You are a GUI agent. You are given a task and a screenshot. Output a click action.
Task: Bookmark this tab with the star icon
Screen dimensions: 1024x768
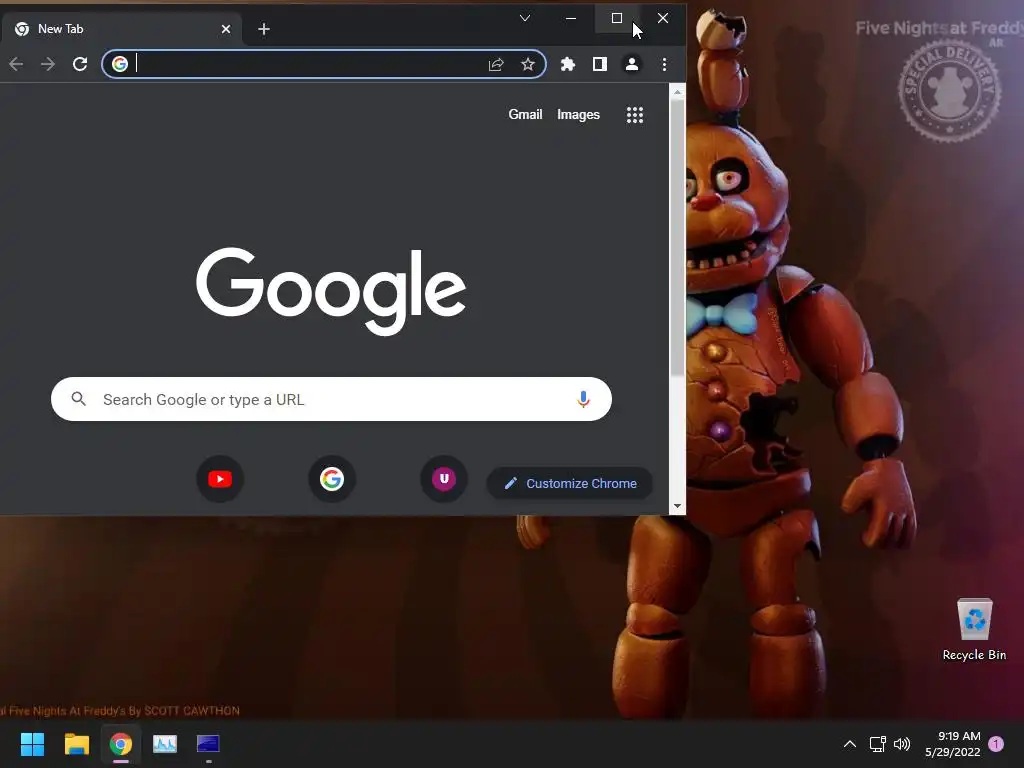pyautogui.click(x=528, y=64)
